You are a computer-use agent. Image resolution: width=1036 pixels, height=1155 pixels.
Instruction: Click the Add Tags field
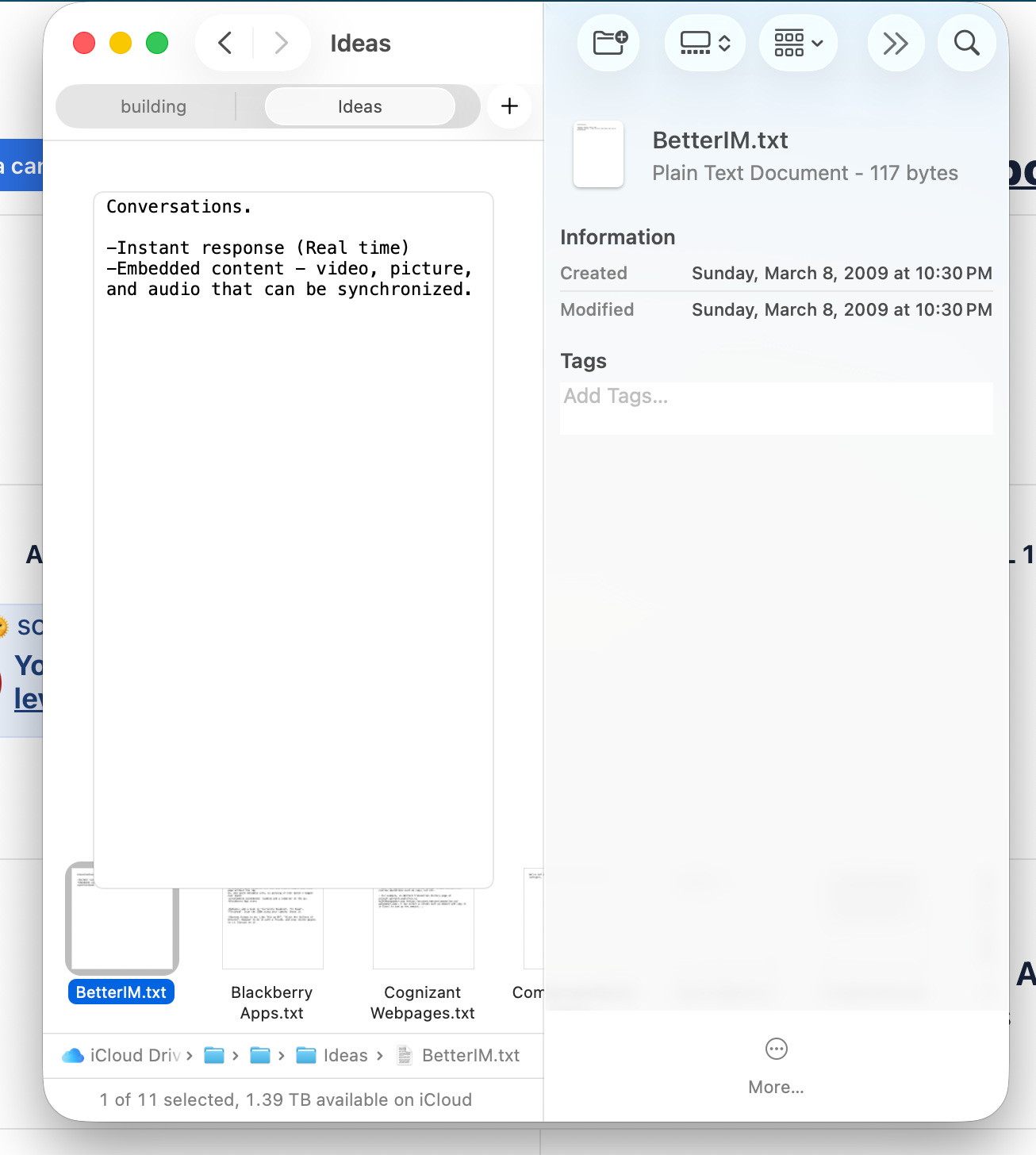tap(776, 408)
